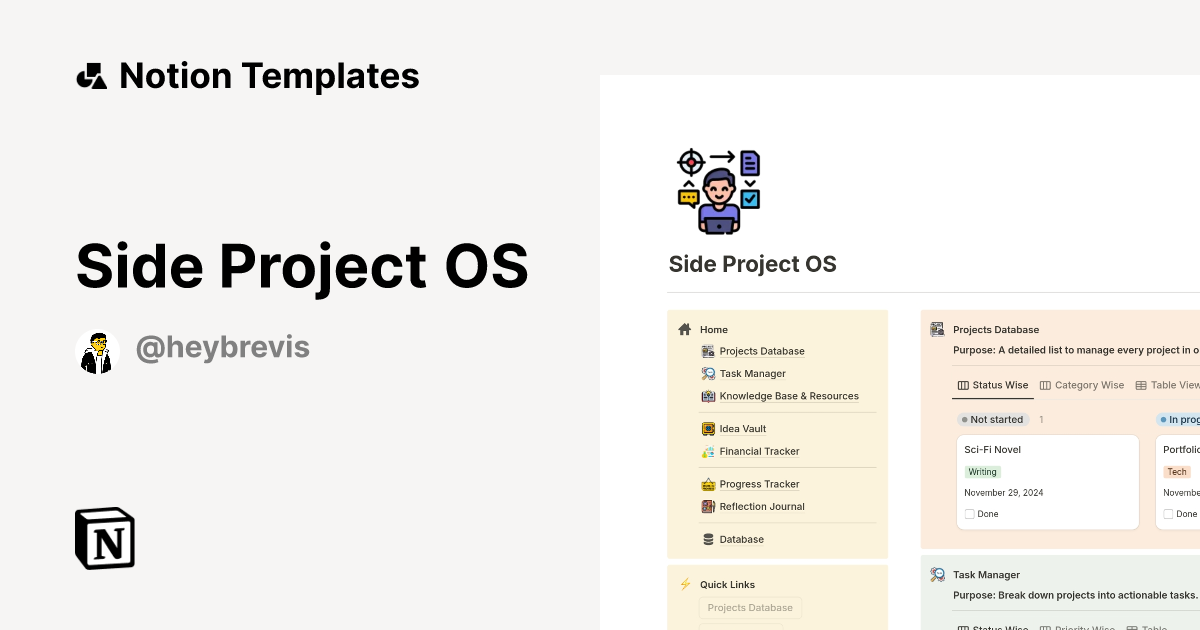1200x630 pixels.
Task: Click the Home icon in the sidebar
Action: coord(685,329)
